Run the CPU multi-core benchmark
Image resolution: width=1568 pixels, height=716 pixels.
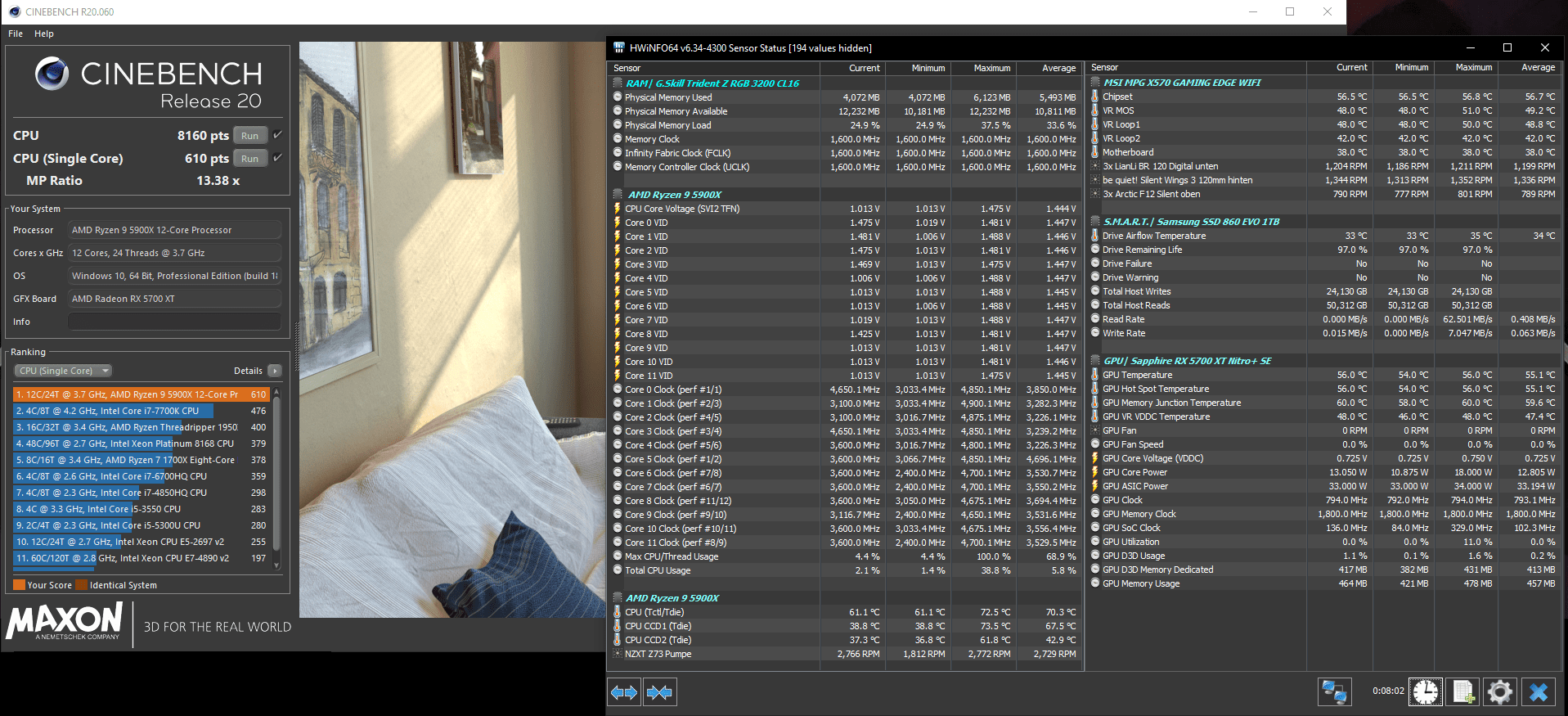[x=250, y=136]
